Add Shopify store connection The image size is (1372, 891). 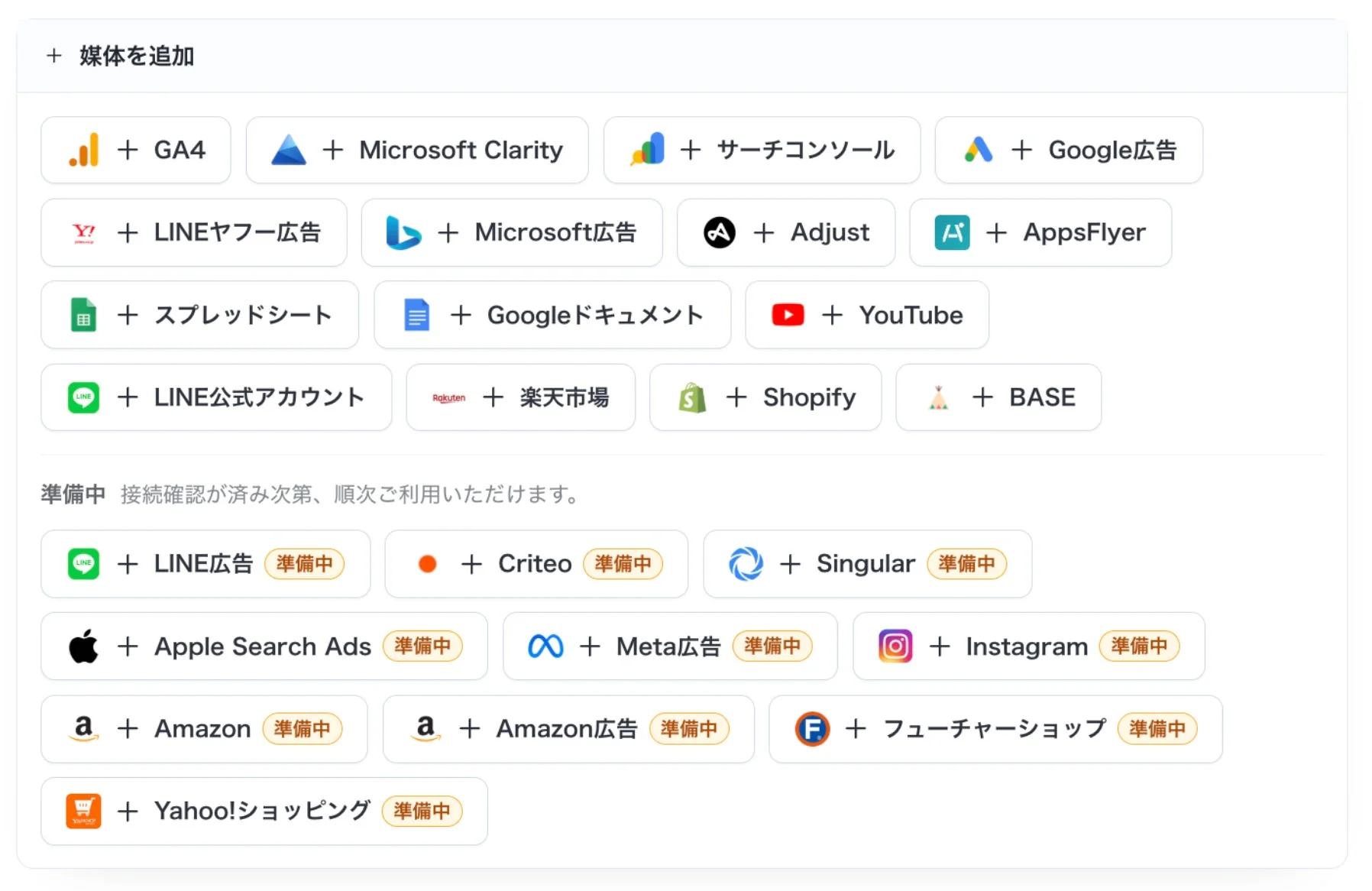[765, 397]
